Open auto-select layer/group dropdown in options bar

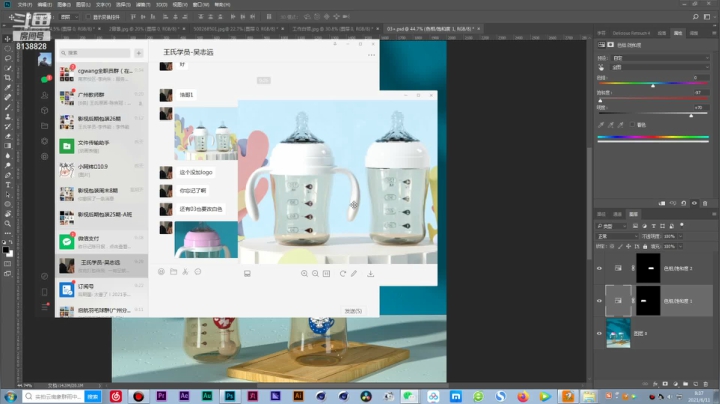70,17
